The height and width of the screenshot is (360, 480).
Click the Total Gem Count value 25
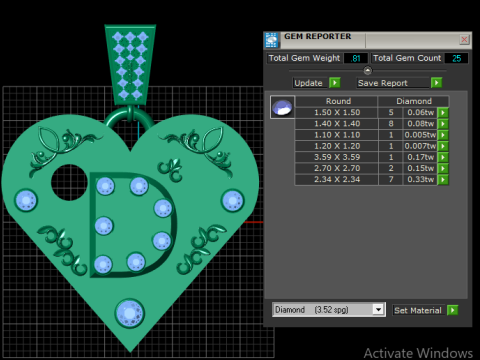[456, 58]
